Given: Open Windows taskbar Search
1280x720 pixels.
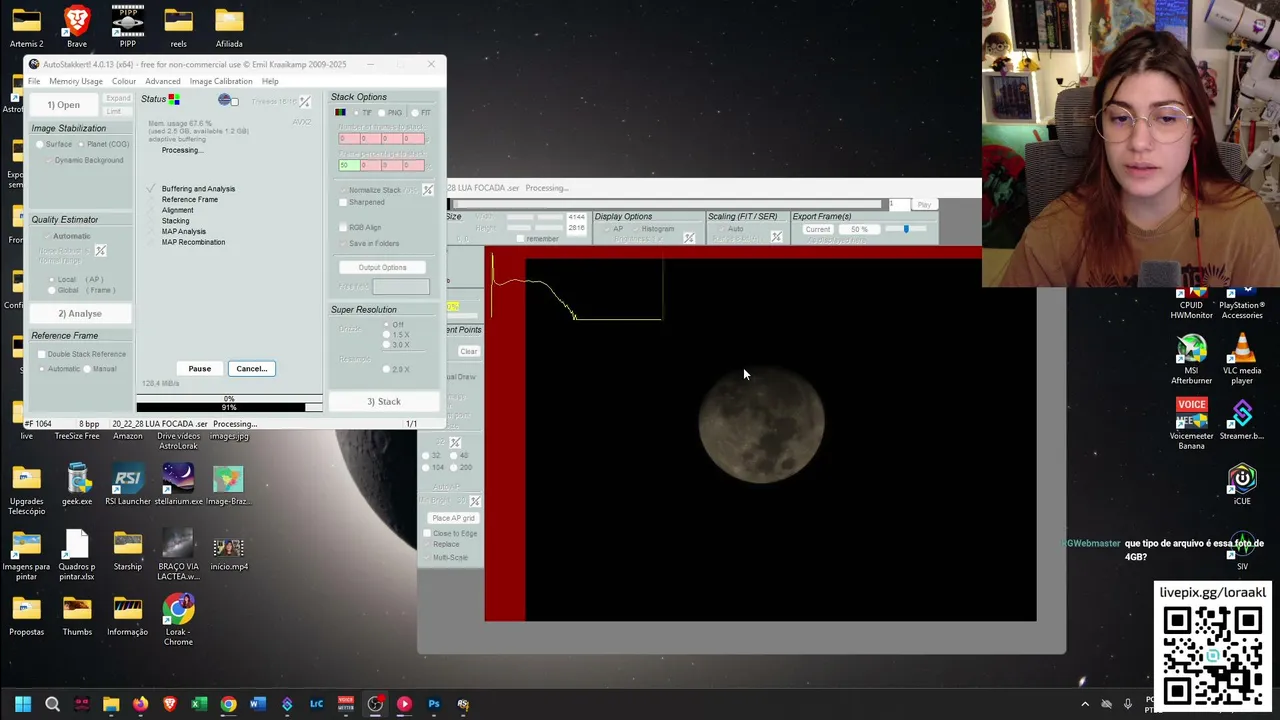Looking at the screenshot, I should click(x=52, y=704).
